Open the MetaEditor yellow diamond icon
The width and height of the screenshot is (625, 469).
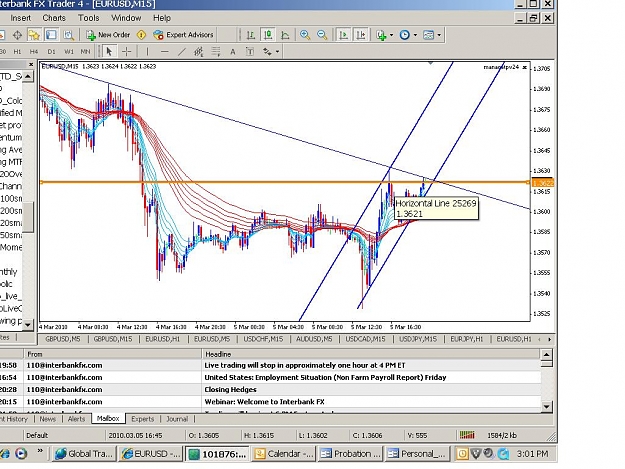141,35
